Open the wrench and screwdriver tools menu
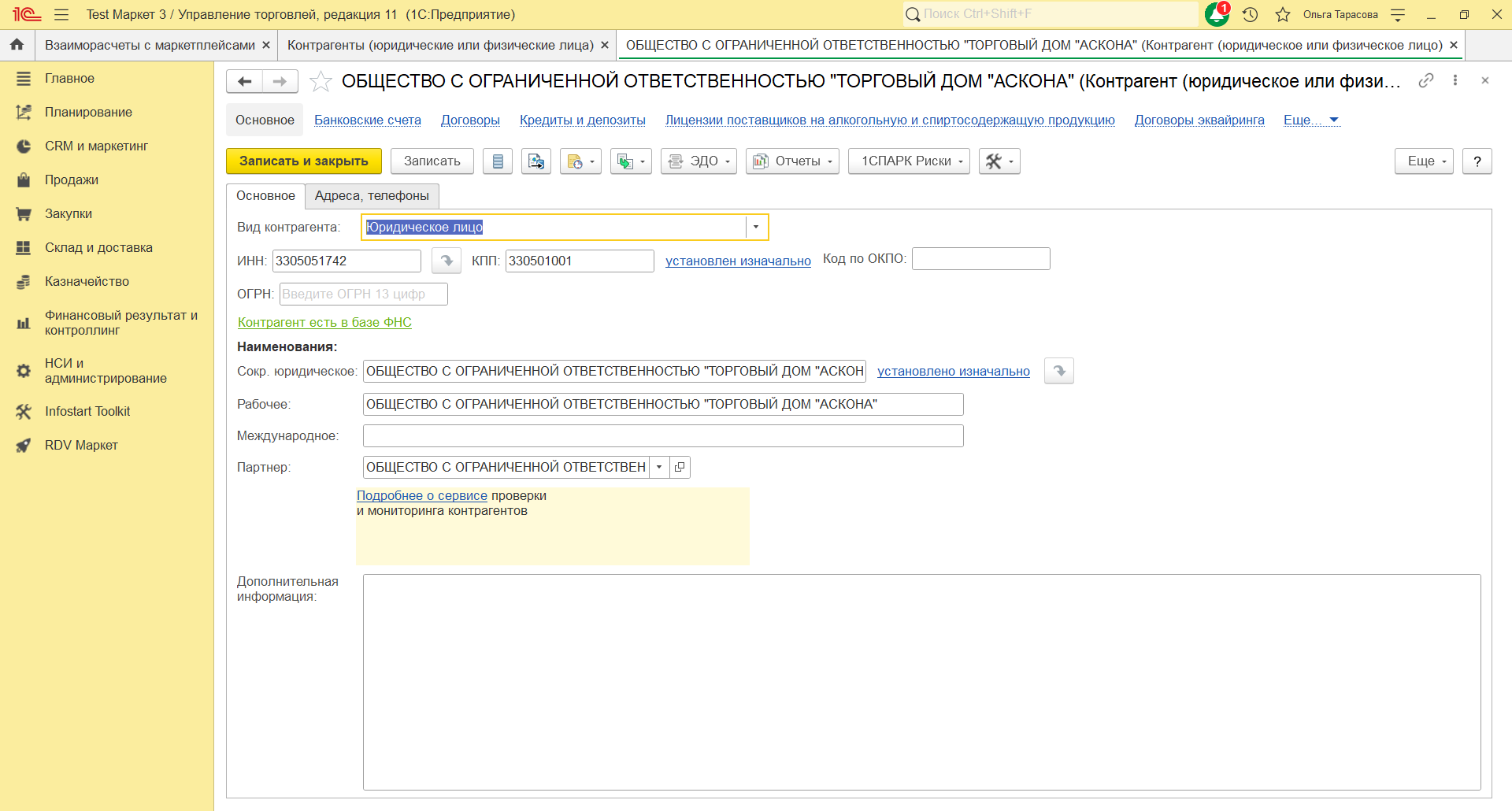The height and width of the screenshot is (811, 1512). (x=999, y=161)
